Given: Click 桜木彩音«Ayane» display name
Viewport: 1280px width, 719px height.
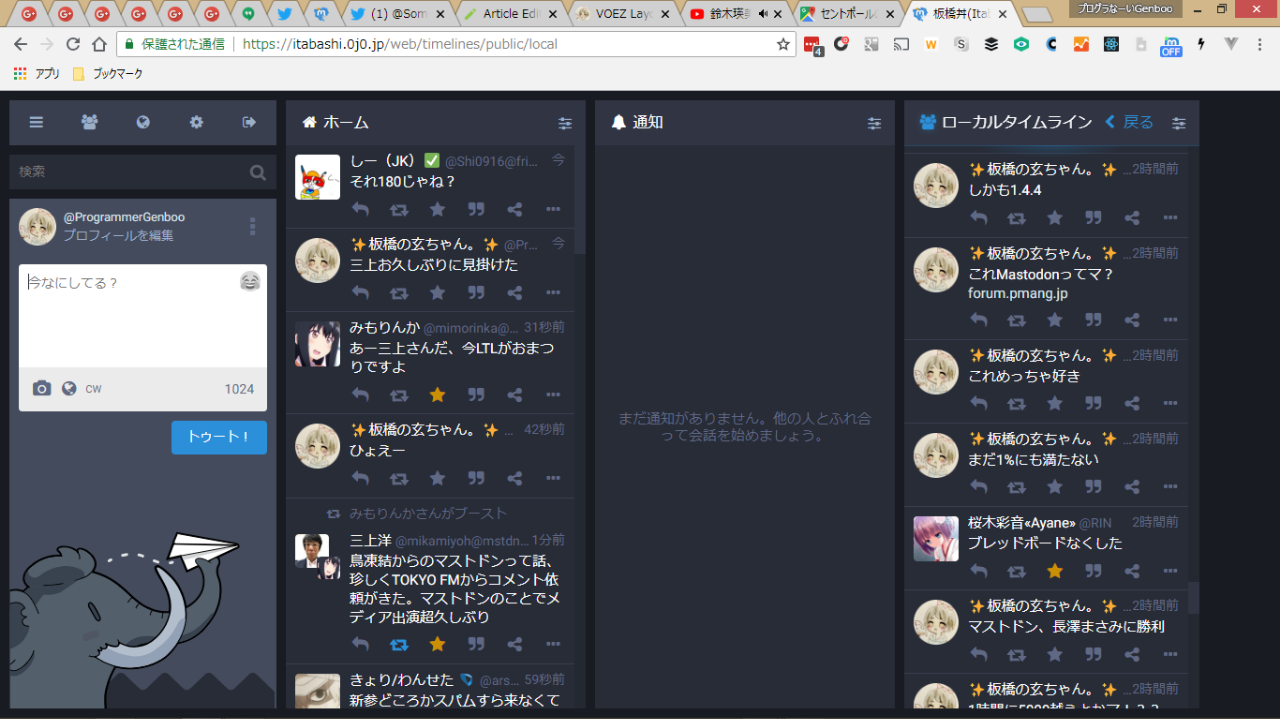Looking at the screenshot, I should [x=1022, y=522].
